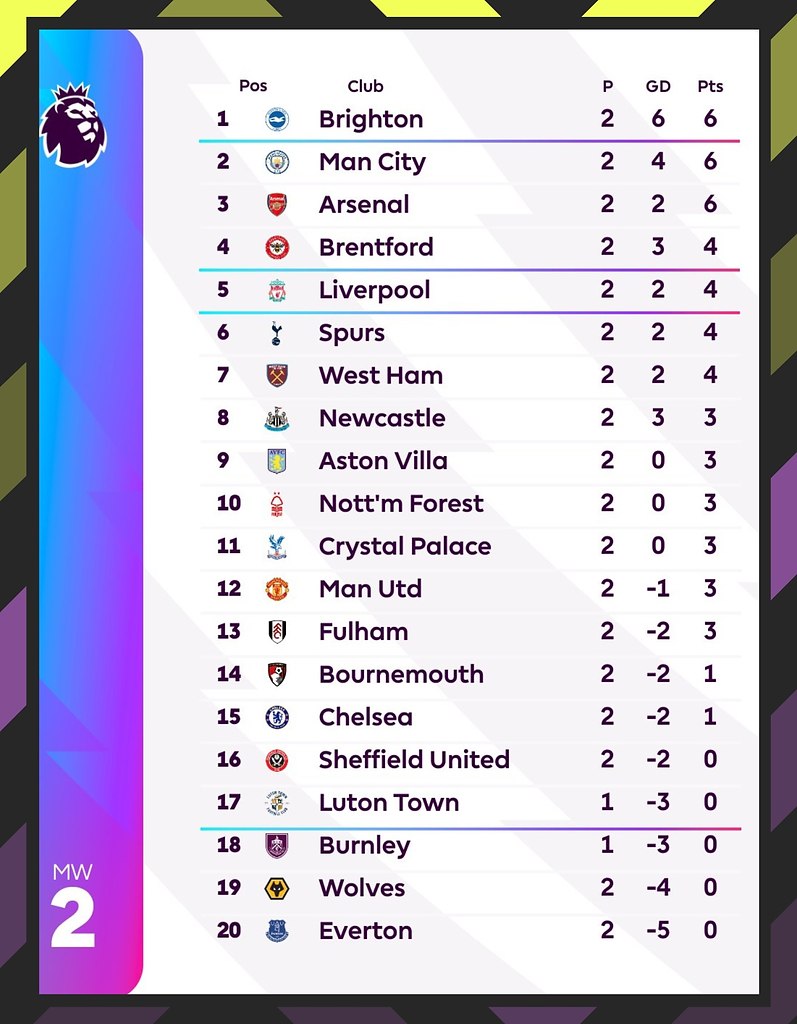Image resolution: width=797 pixels, height=1024 pixels.
Task: Click the Brighton club crest
Action: pyautogui.click(x=277, y=120)
